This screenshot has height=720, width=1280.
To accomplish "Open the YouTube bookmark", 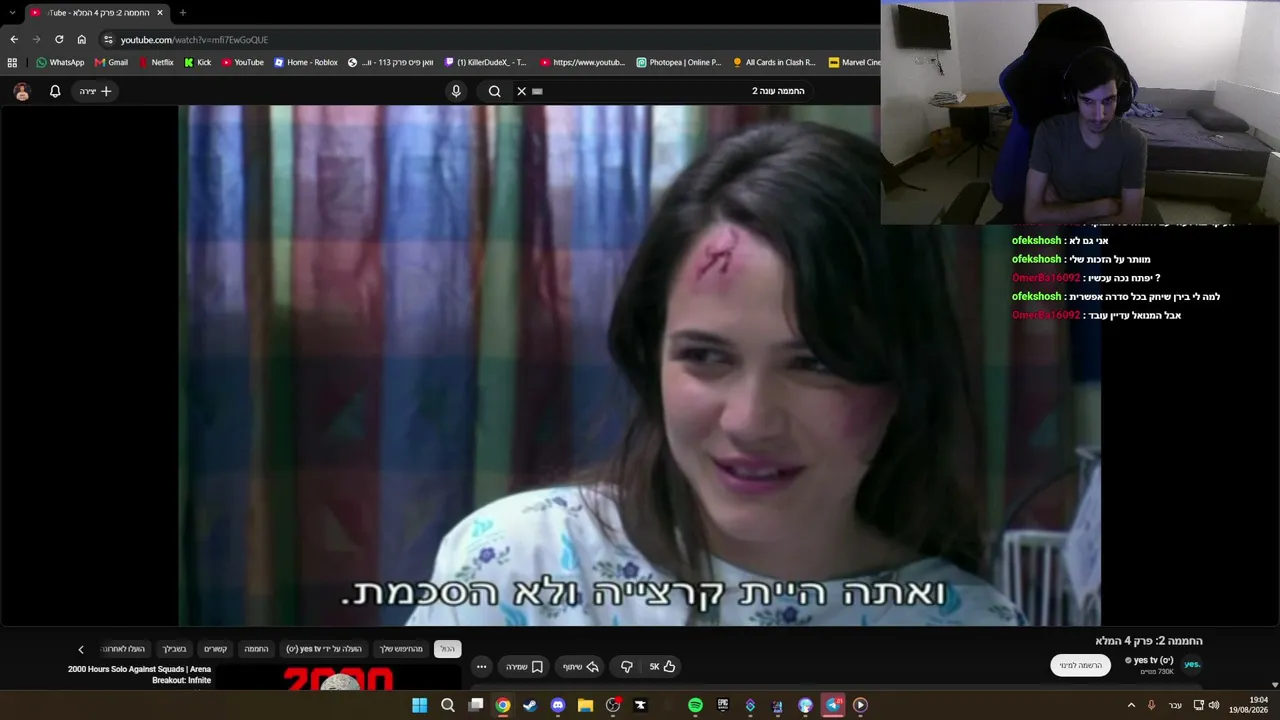I will (x=243, y=62).
